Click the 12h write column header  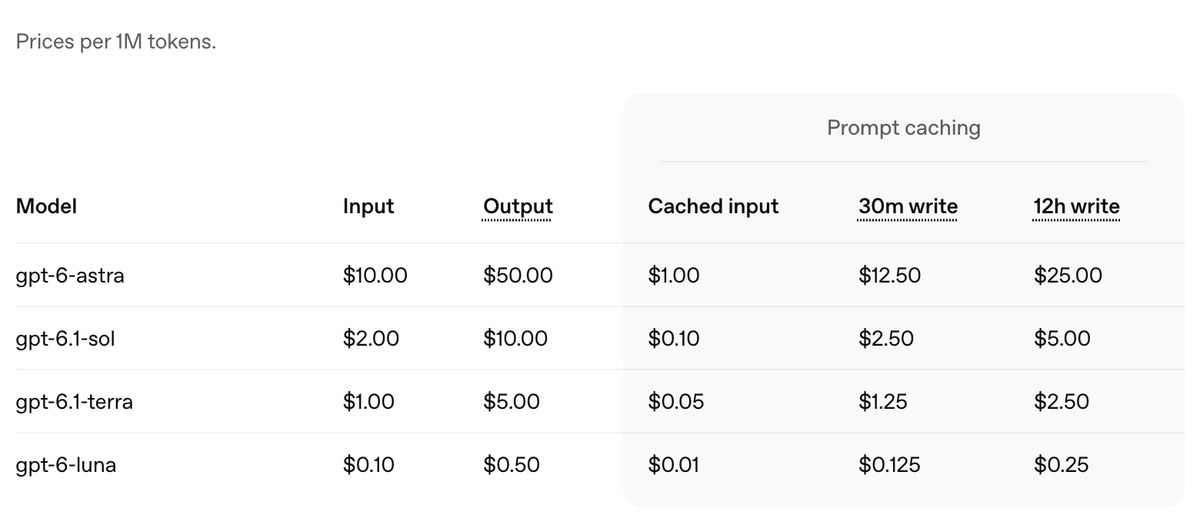(1077, 206)
